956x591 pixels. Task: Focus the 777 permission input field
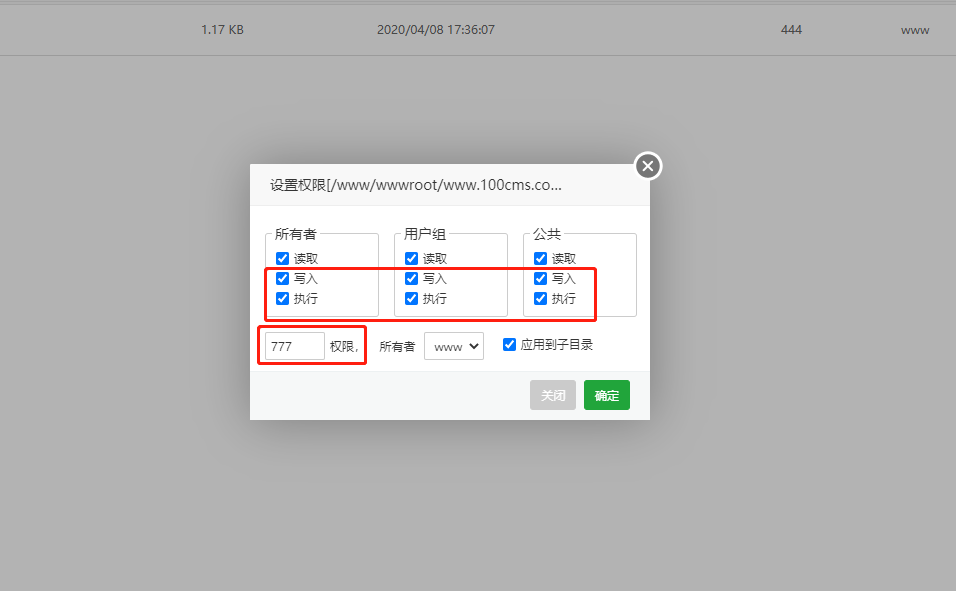(x=295, y=346)
